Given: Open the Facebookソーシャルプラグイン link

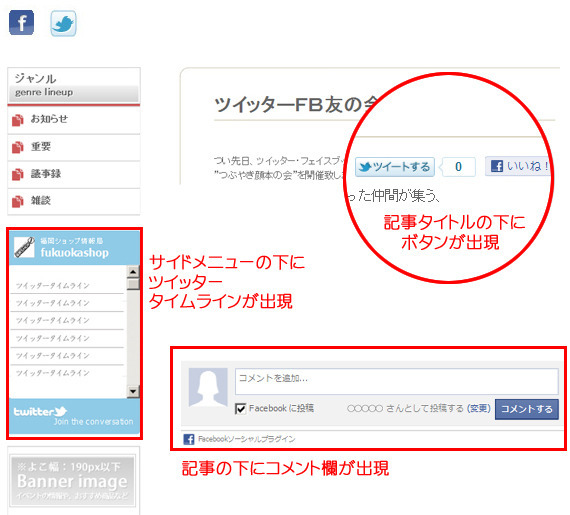Looking at the screenshot, I should (246, 439).
